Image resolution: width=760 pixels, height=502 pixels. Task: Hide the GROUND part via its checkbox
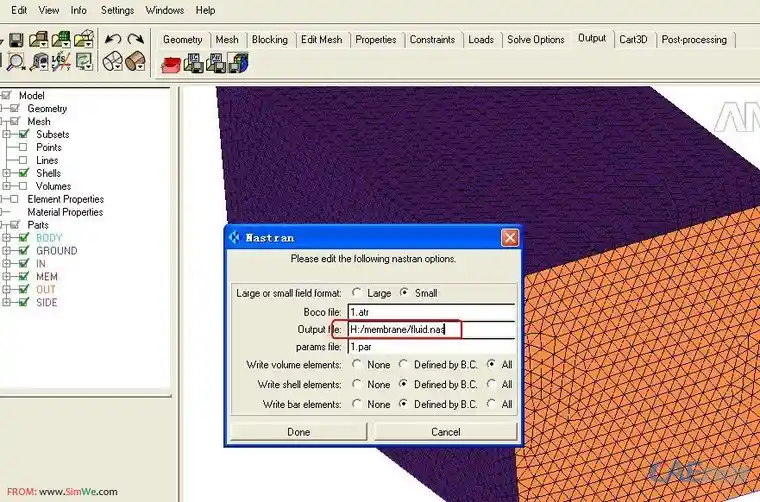coord(23,251)
